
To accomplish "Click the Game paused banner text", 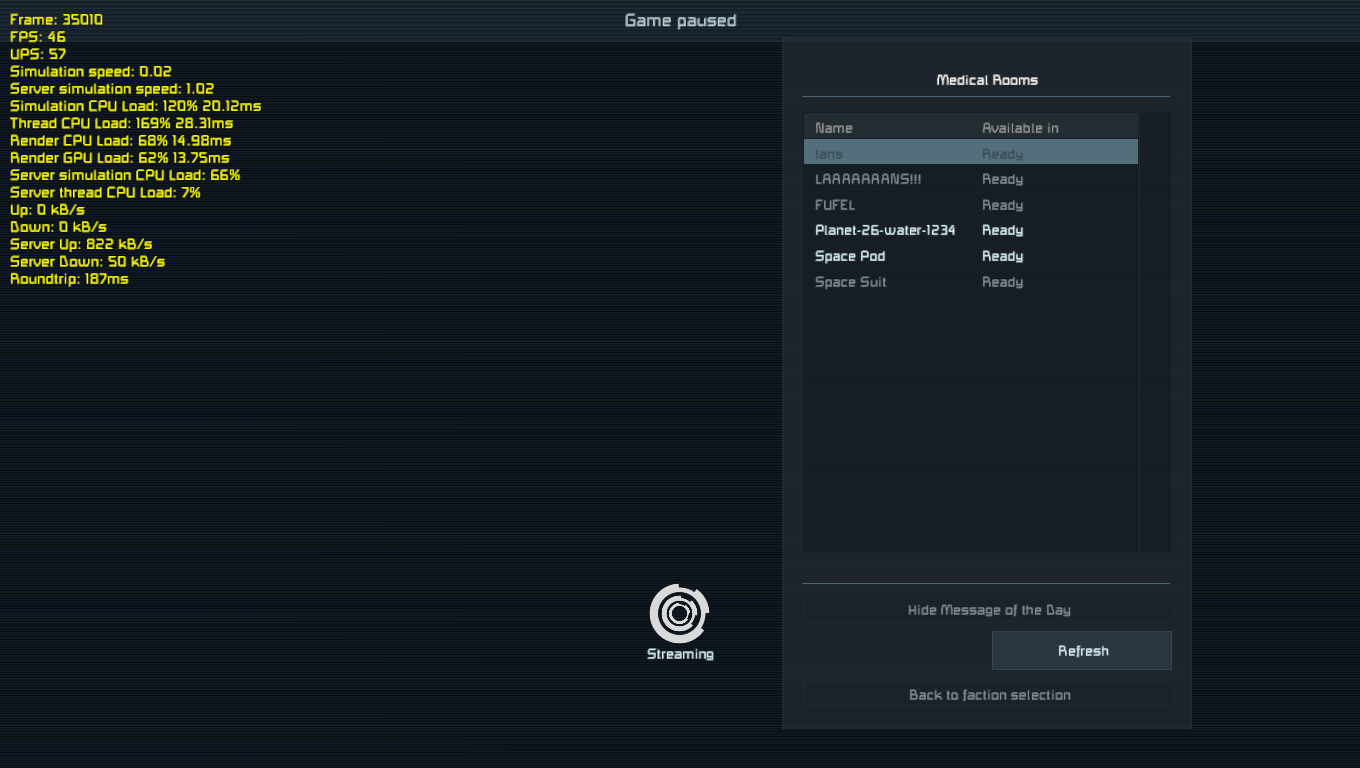I will [x=680, y=21].
